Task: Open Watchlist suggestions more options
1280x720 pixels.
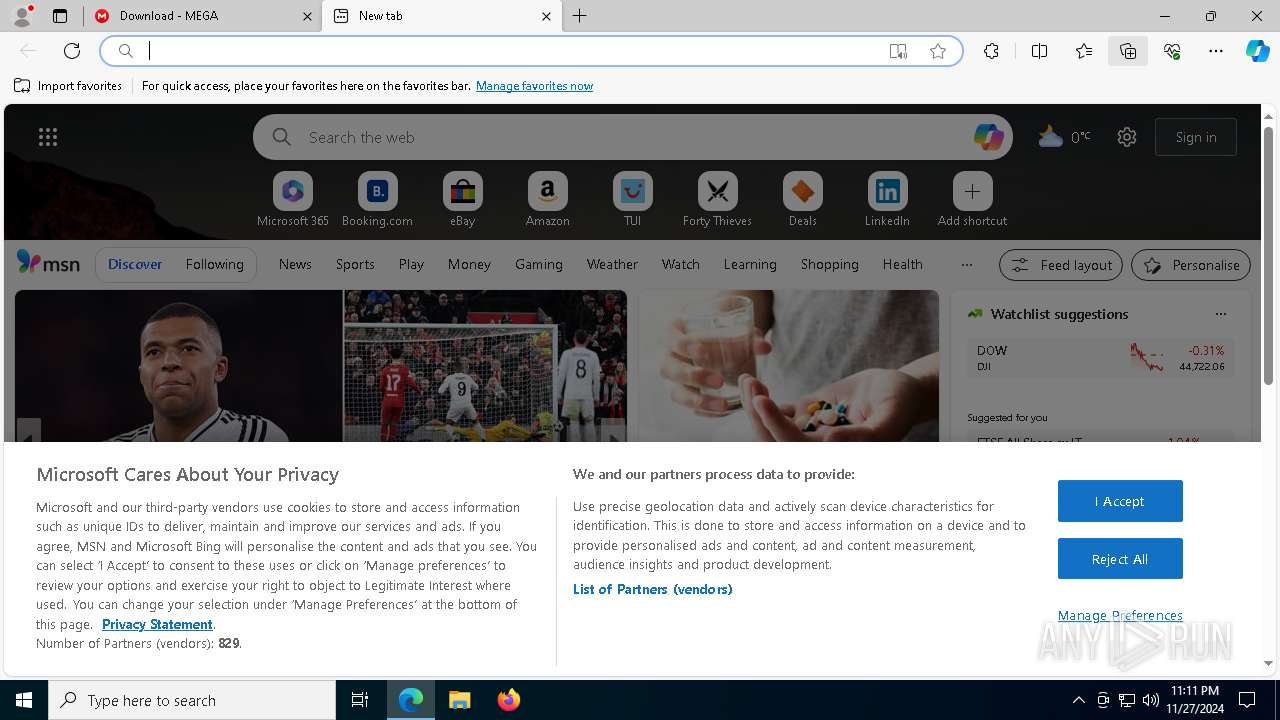Action: [1220, 314]
